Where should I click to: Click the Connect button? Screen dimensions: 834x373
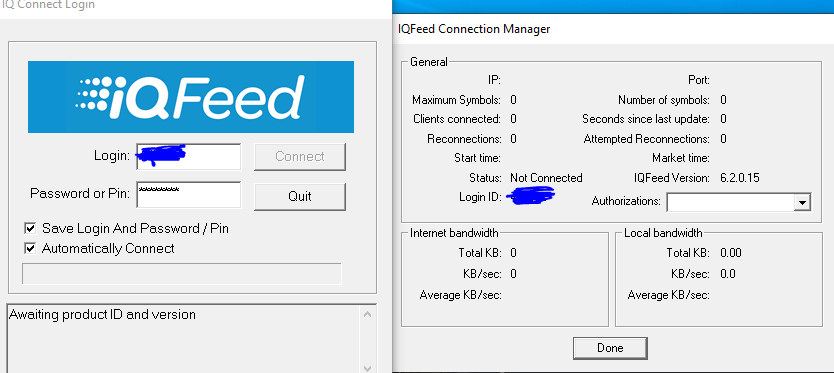pos(300,156)
